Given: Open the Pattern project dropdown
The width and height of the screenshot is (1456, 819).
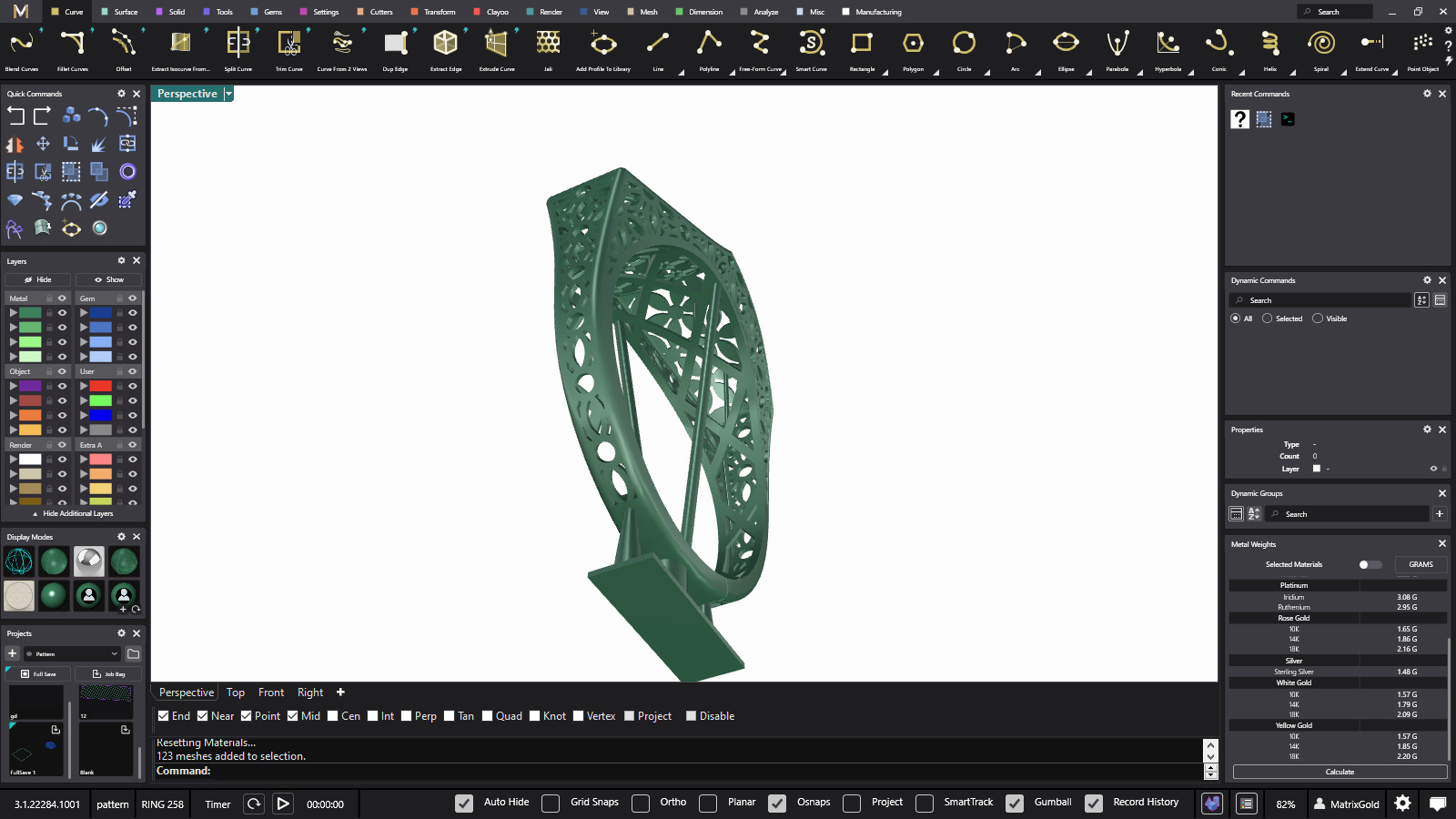Looking at the screenshot, I should pyautogui.click(x=72, y=653).
